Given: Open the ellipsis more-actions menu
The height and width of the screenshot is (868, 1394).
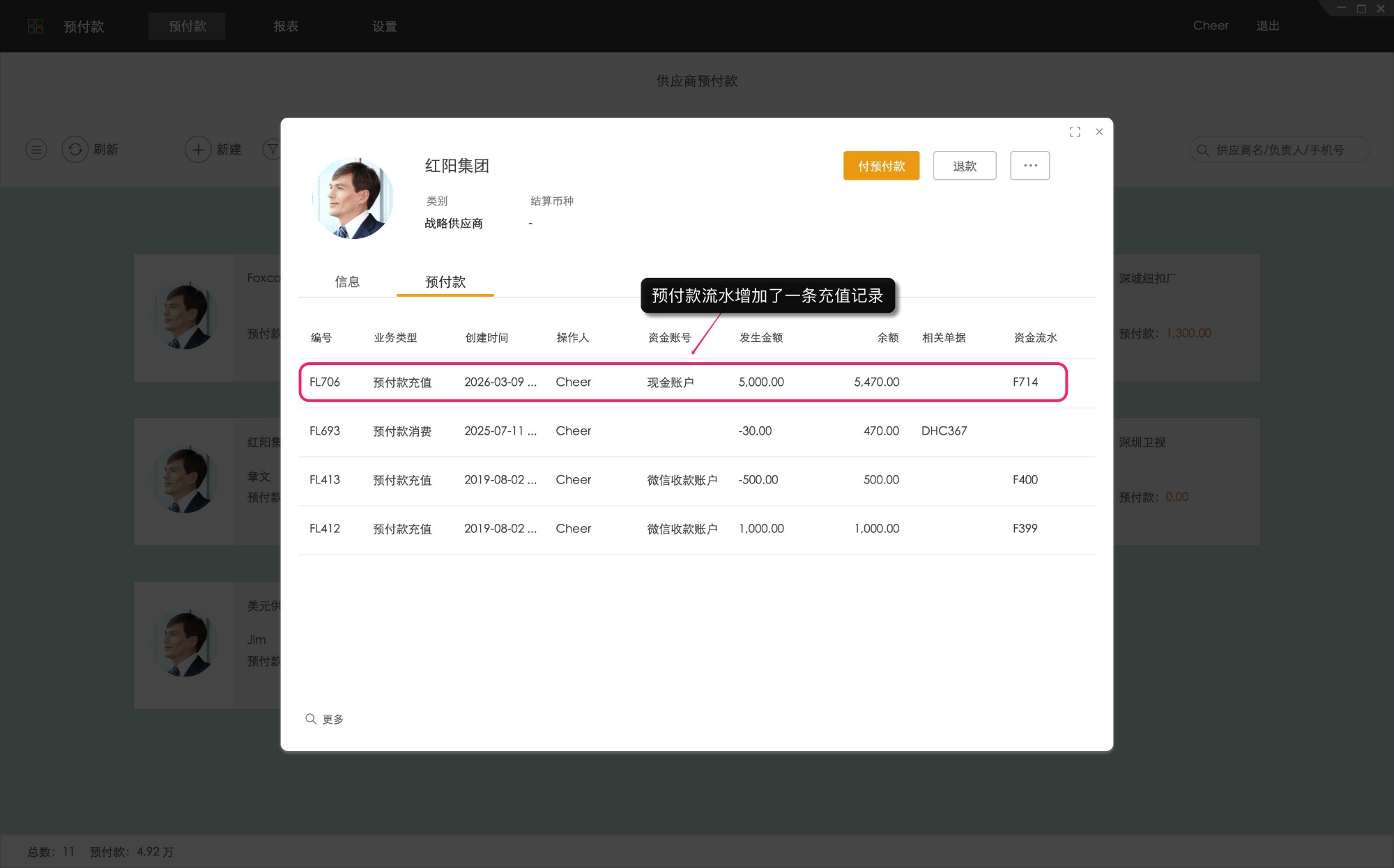Looking at the screenshot, I should coord(1029,165).
